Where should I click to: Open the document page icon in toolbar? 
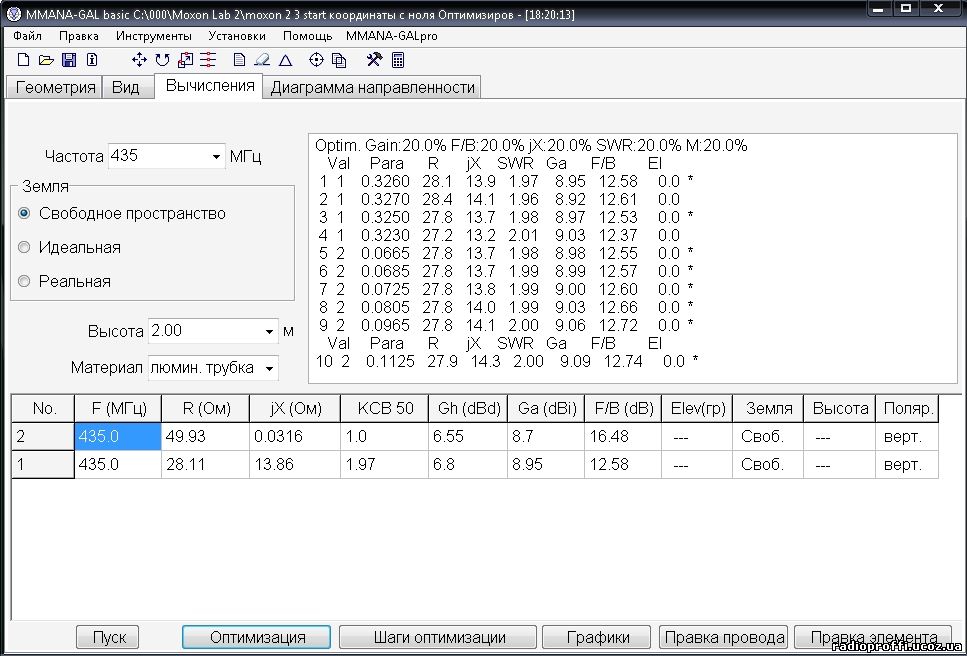[x=239, y=60]
